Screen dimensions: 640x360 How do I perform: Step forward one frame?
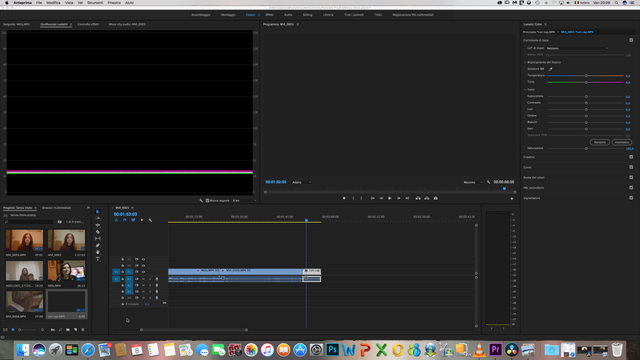pos(398,198)
